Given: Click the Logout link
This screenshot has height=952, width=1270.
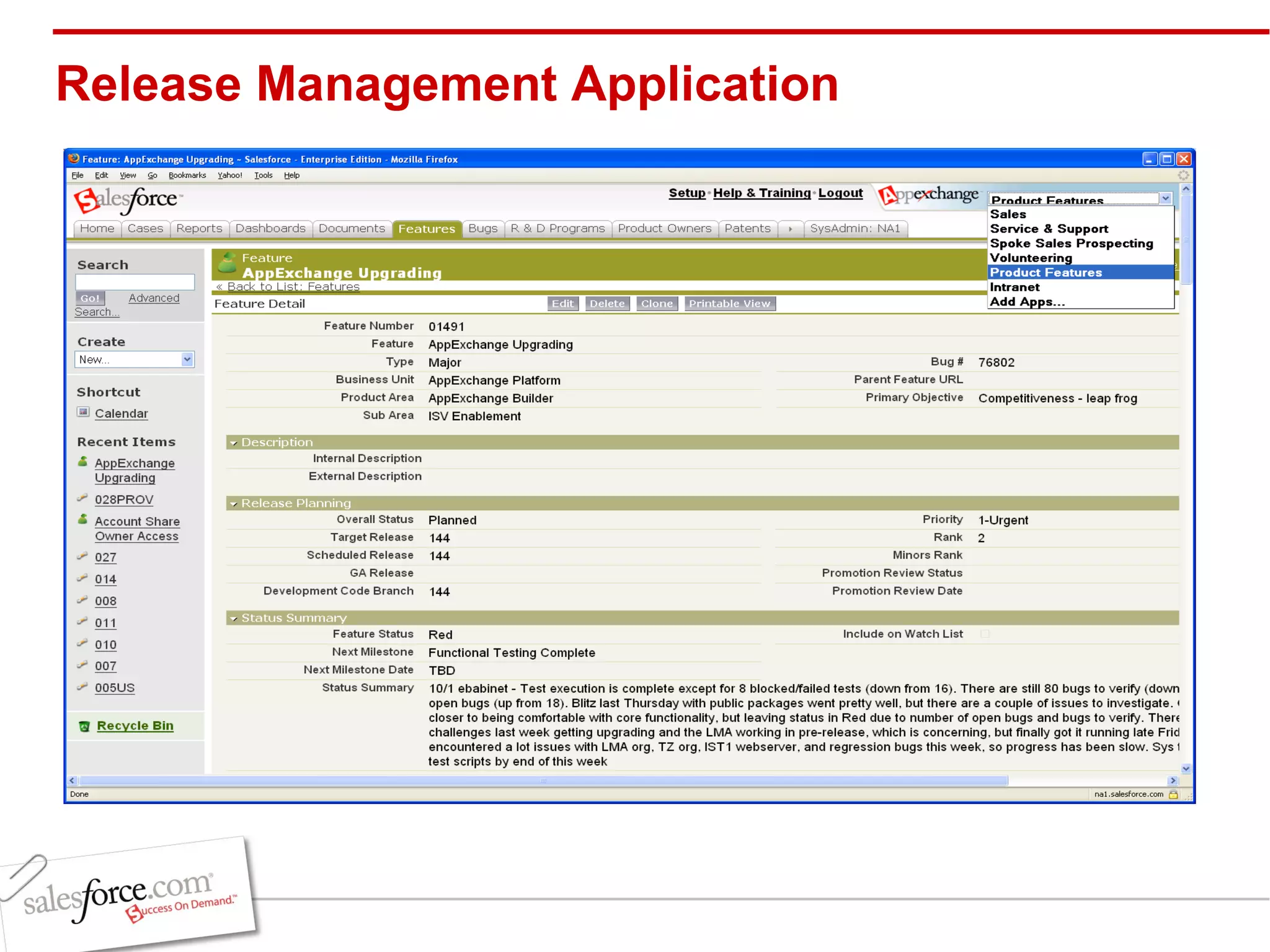Looking at the screenshot, I should [840, 193].
